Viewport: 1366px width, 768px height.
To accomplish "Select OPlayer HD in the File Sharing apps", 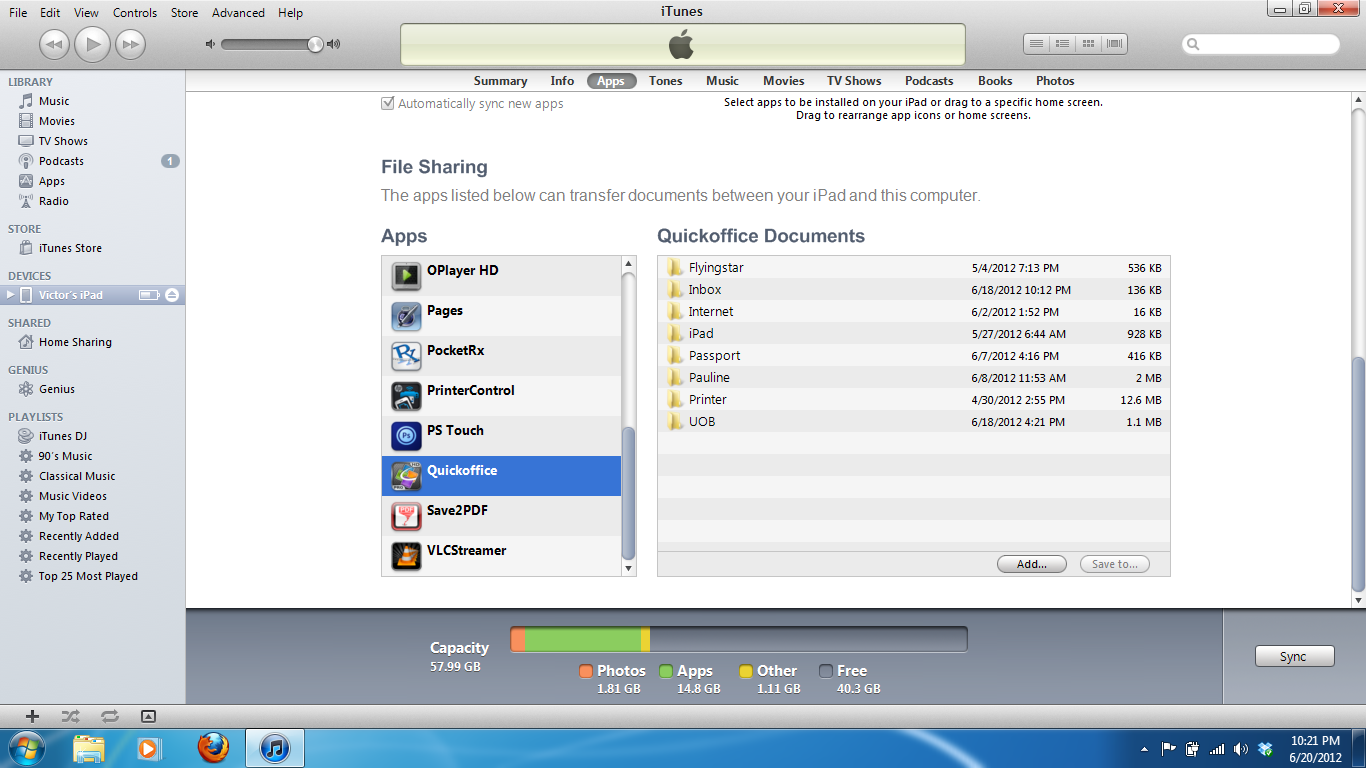I will 501,275.
